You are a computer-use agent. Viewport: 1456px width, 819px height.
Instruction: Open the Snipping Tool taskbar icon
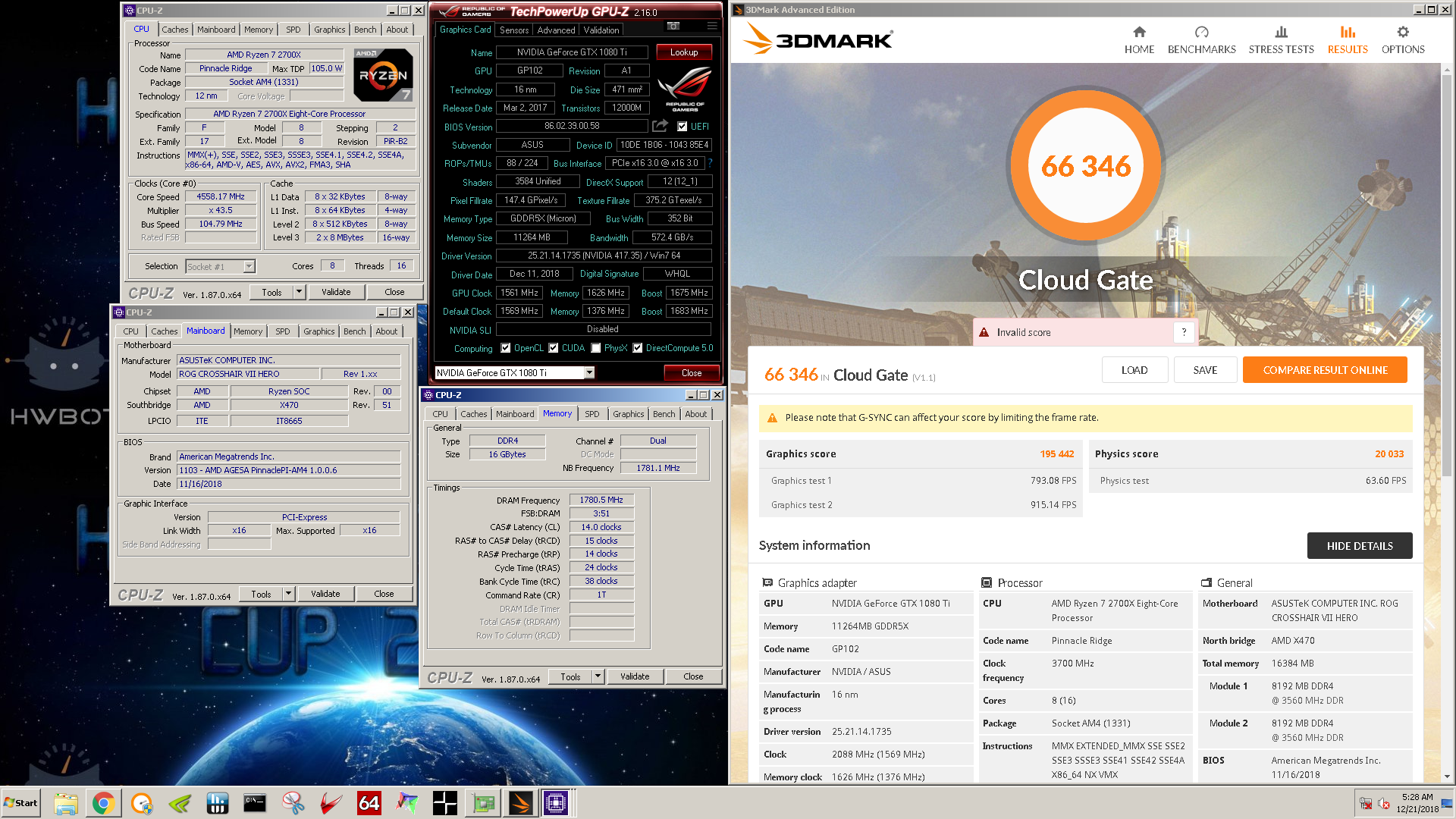(x=293, y=803)
